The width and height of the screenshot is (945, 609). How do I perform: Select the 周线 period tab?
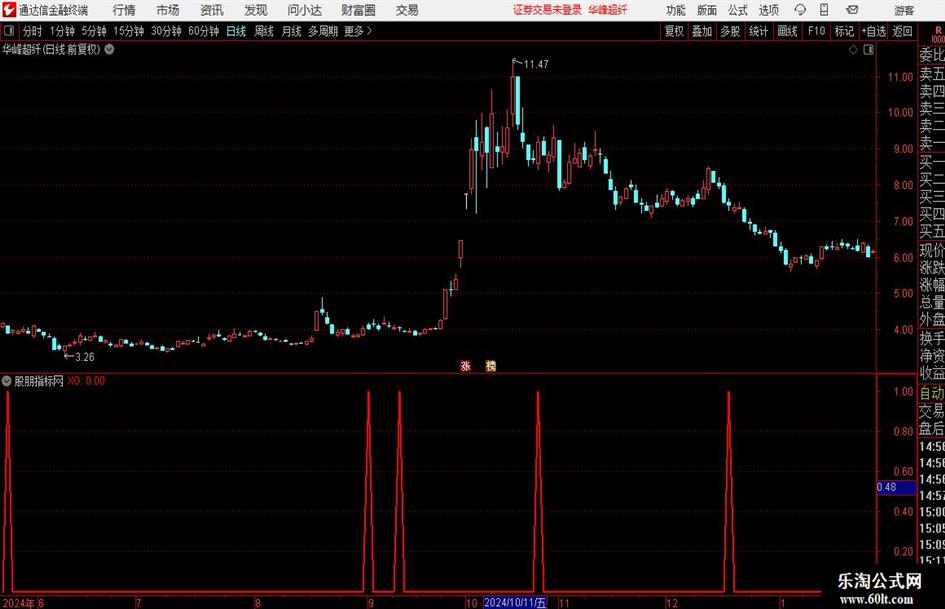(x=264, y=31)
